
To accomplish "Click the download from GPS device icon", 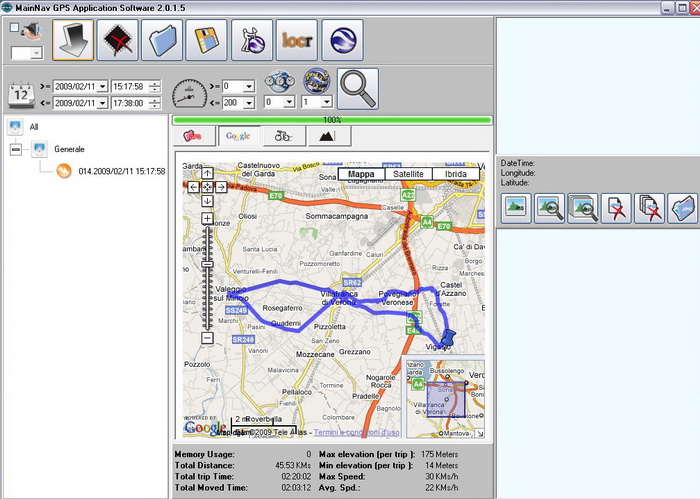I will point(73,40).
